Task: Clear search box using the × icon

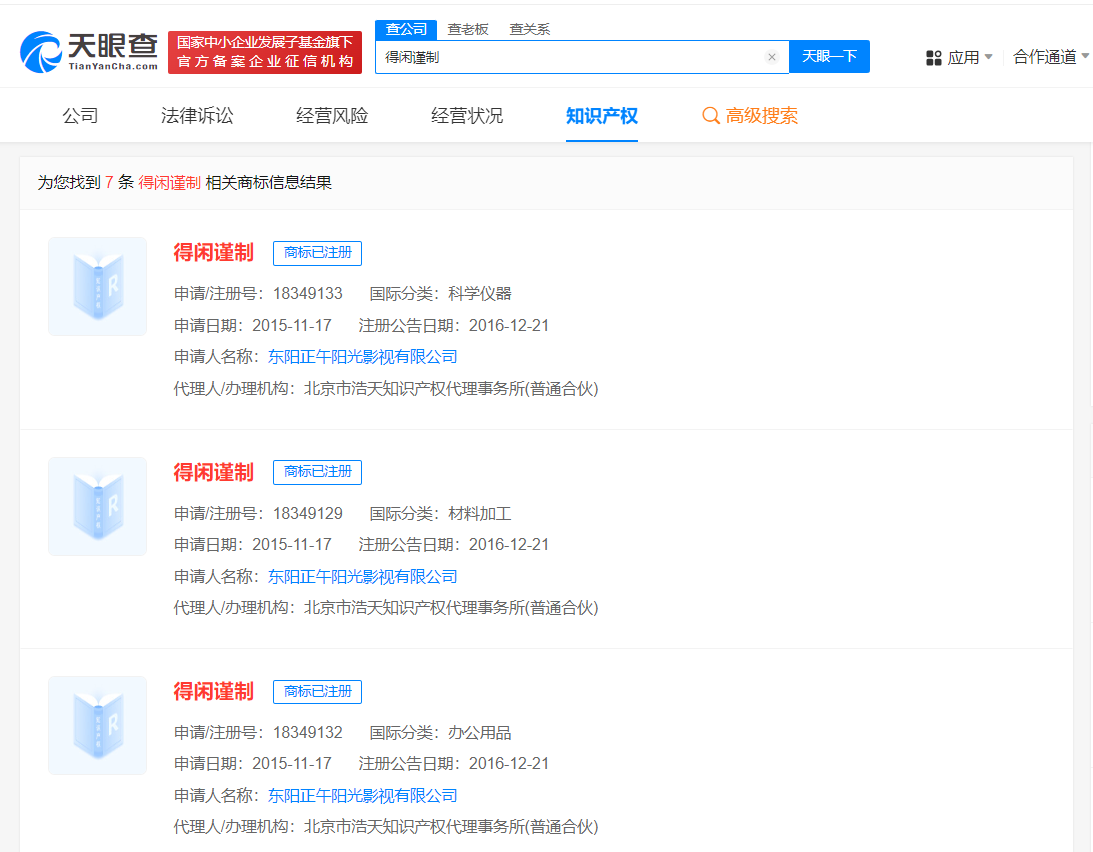Action: click(772, 57)
